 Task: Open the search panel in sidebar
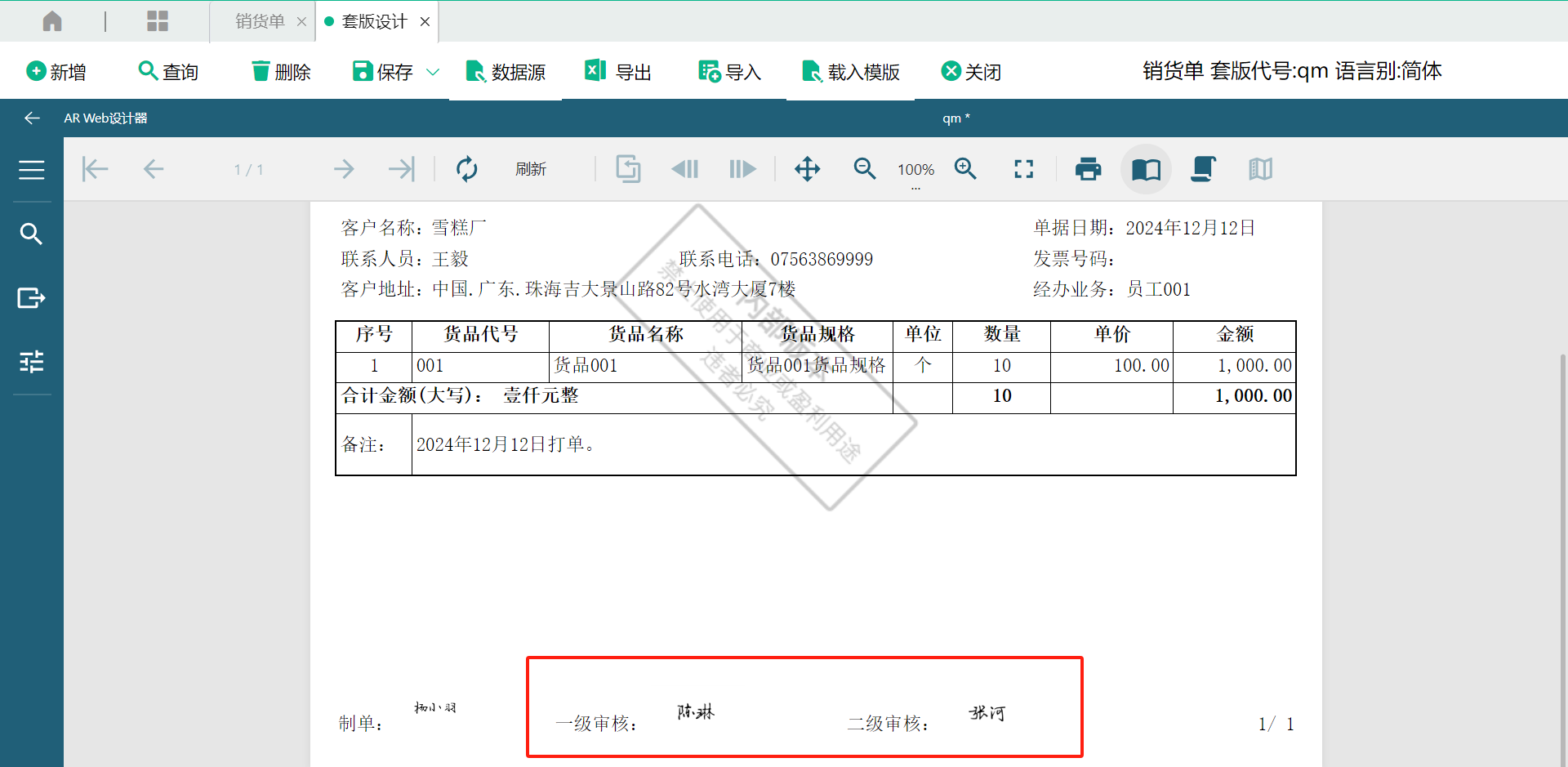tap(32, 234)
